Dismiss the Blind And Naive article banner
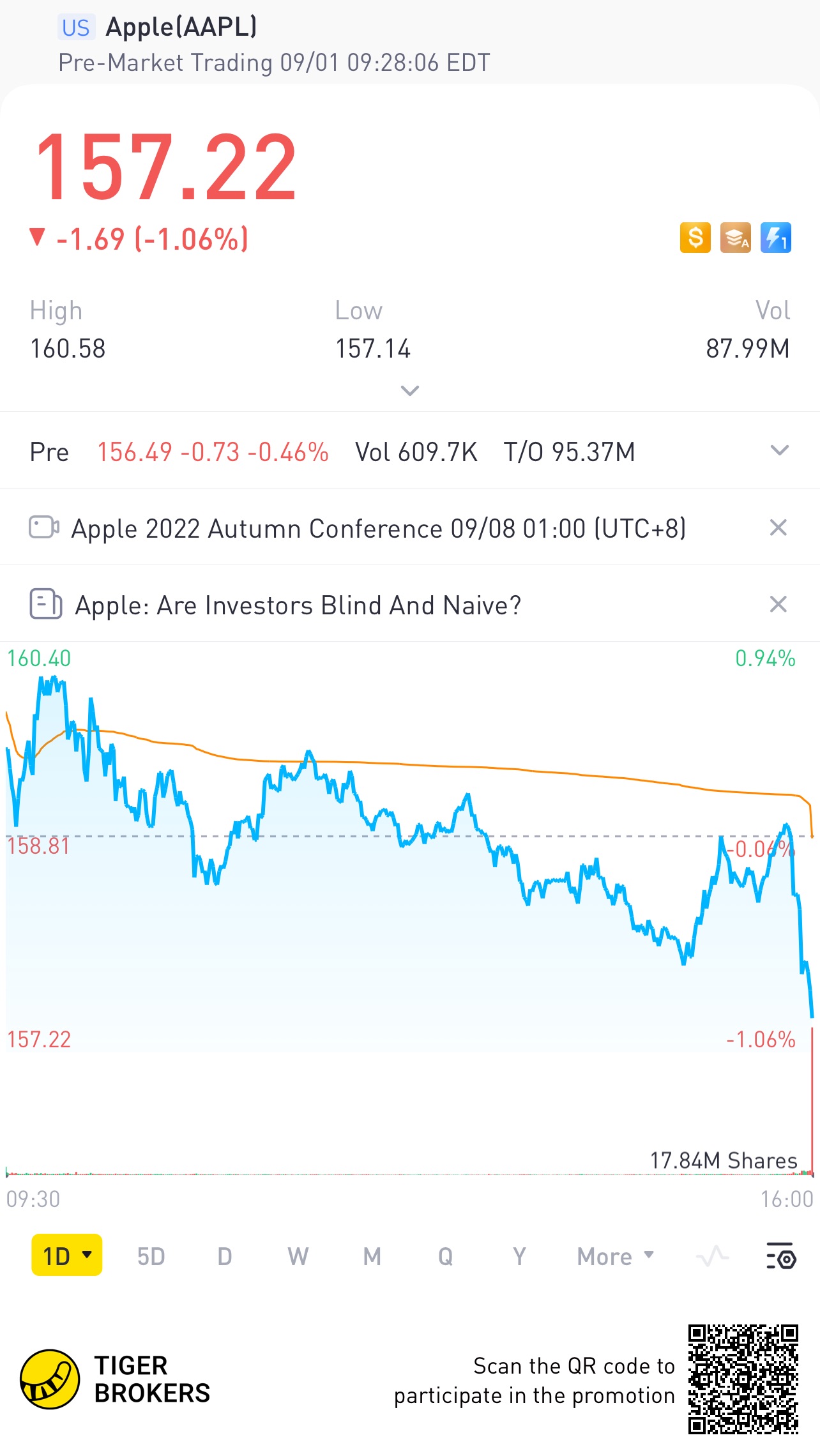820x1456 pixels. [x=778, y=604]
